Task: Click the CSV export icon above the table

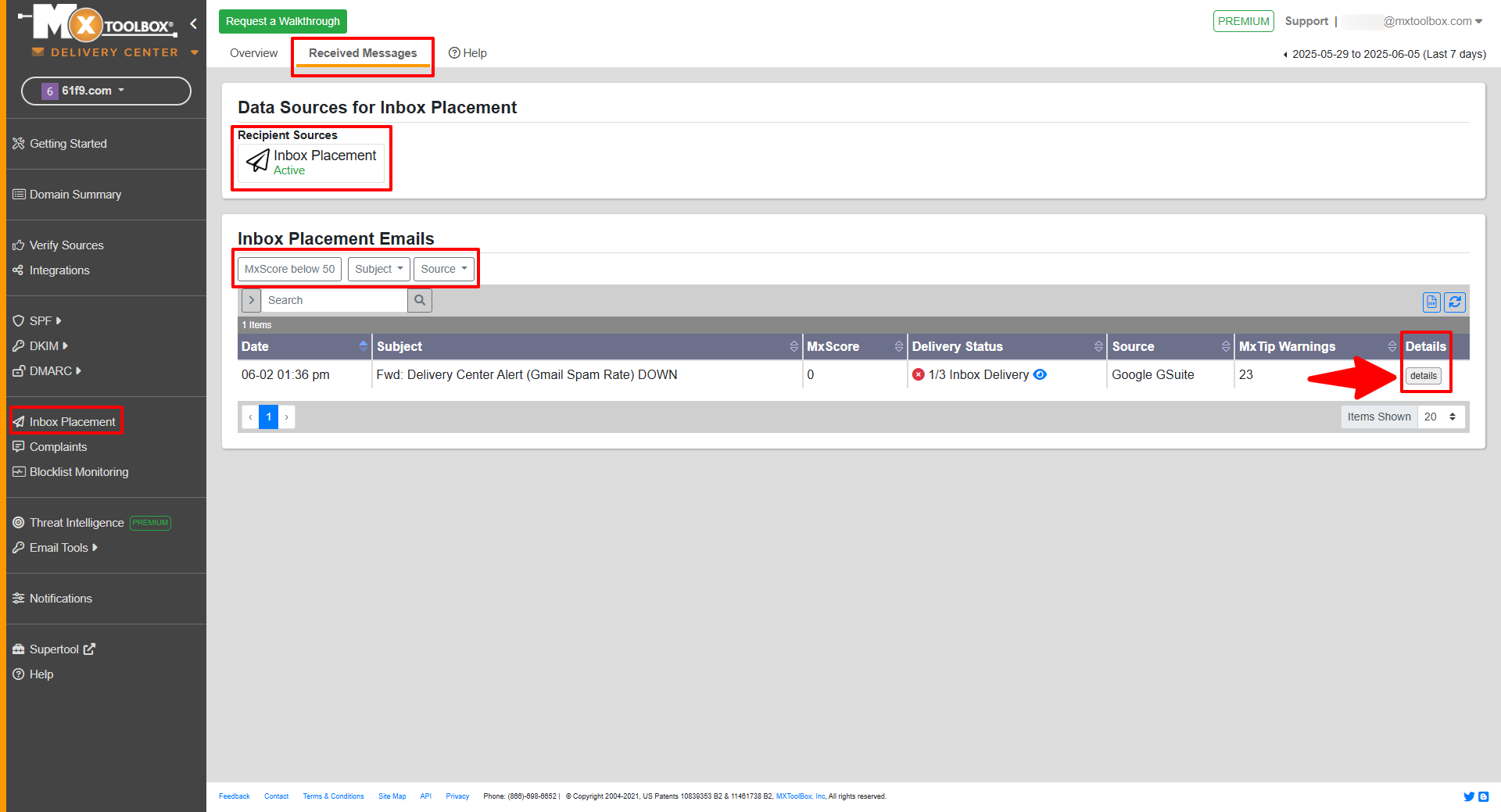Action: (x=1431, y=302)
